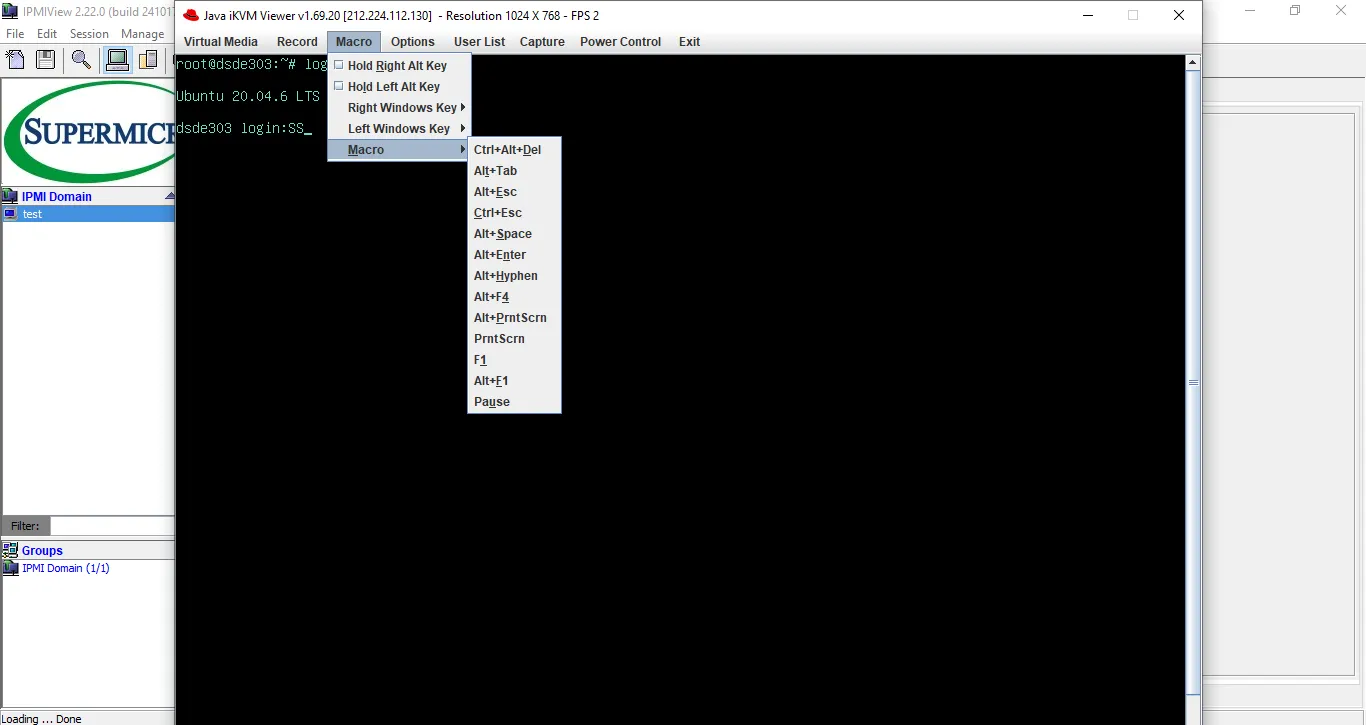Viewport: 1366px width, 725px height.
Task: Click the Groups panel header icon
Action: (10, 550)
